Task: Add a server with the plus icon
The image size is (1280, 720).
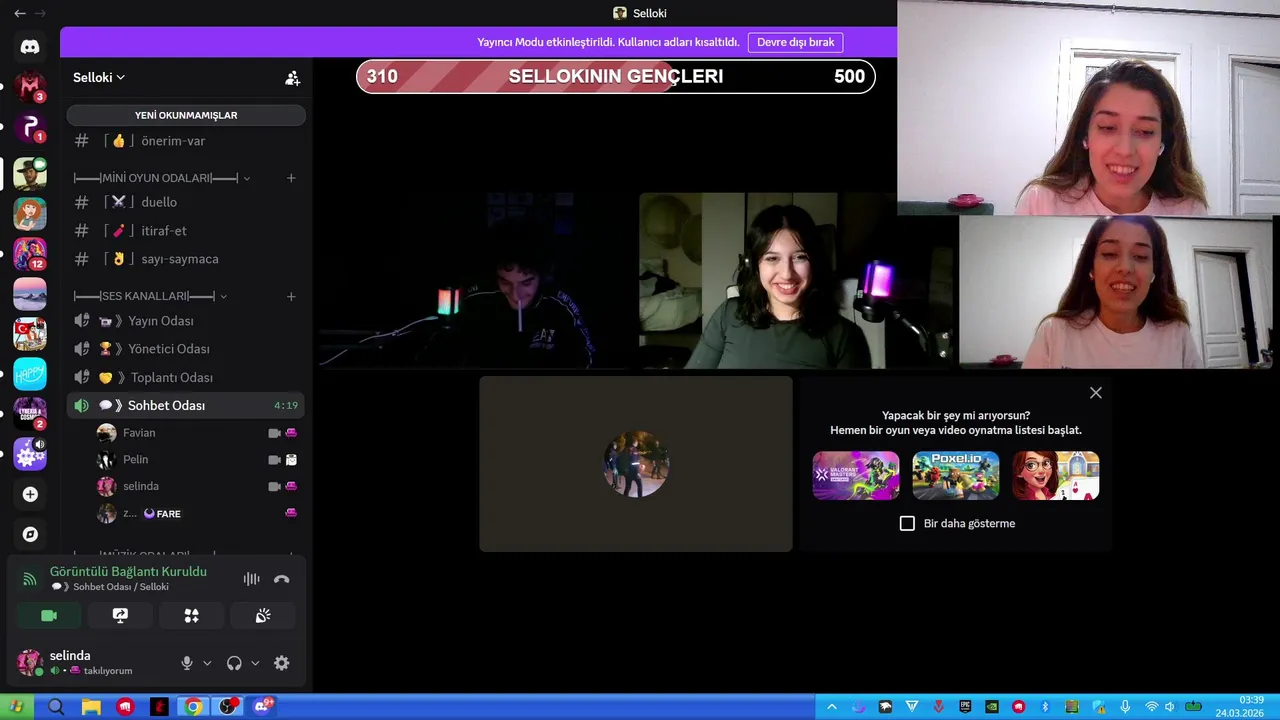Action: point(30,494)
